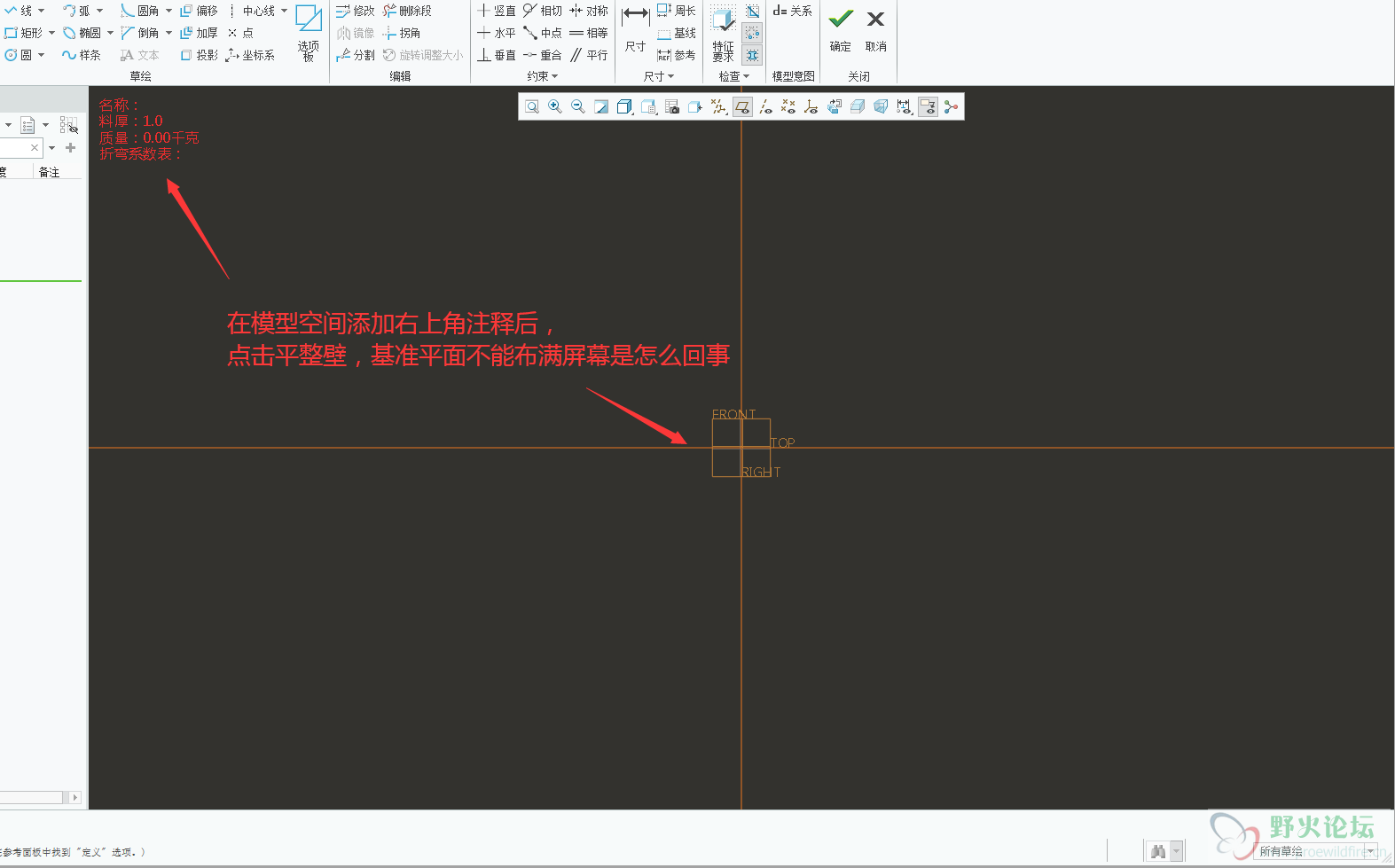Viewport: 1395px width, 868px height.
Task: Expand the Ellipse (椭圆) dropdown arrow
Action: tap(110, 33)
